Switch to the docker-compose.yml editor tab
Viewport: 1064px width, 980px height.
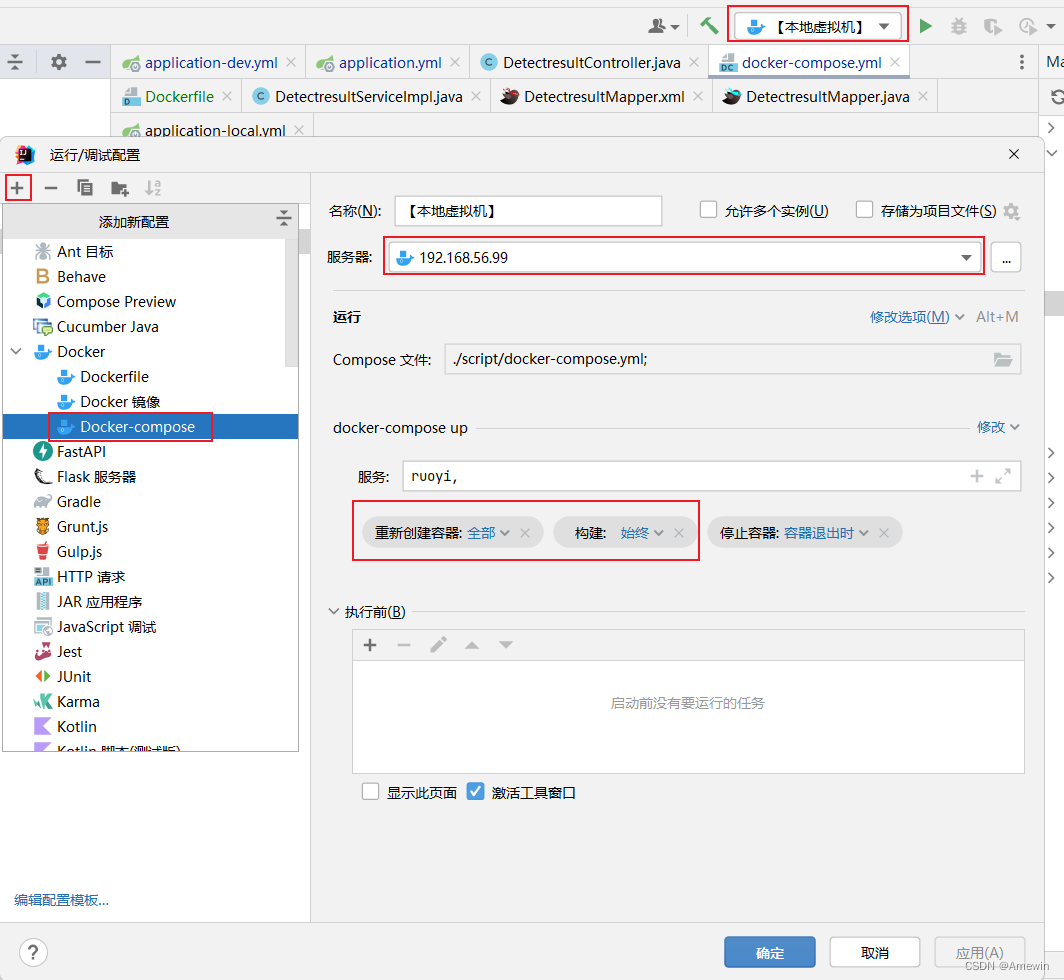click(x=807, y=62)
